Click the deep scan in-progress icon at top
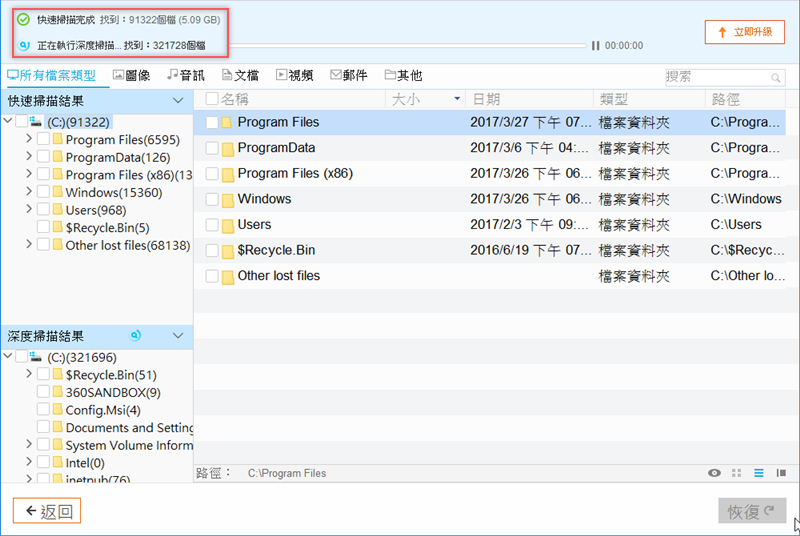 23,45
